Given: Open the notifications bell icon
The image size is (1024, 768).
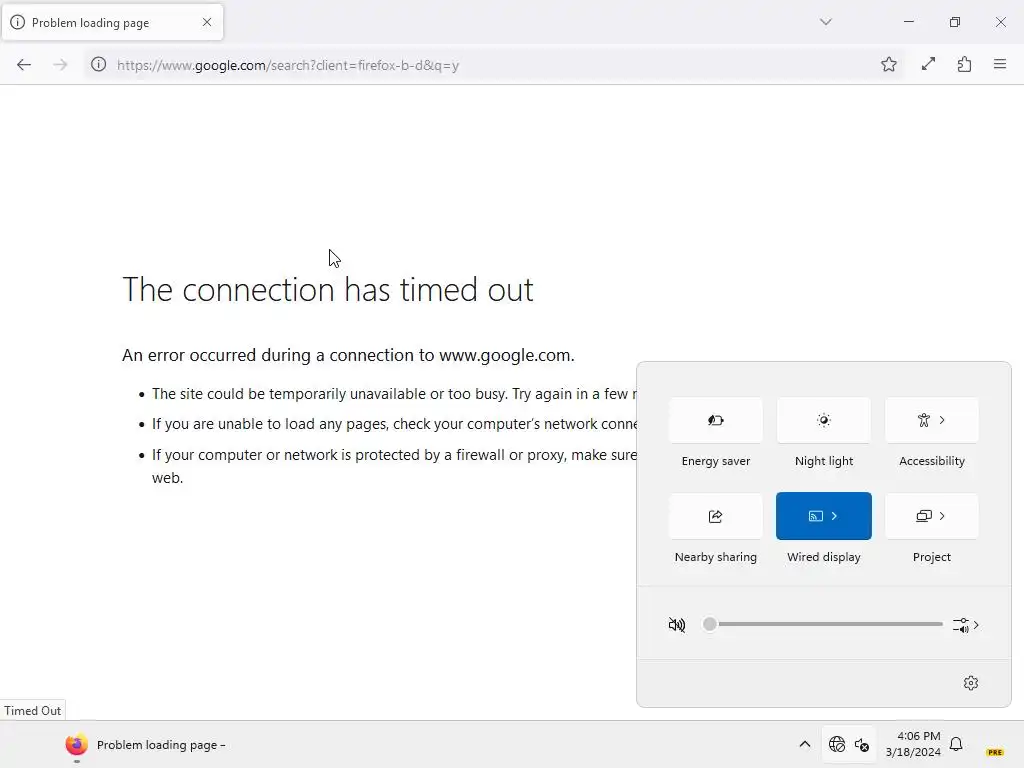Looking at the screenshot, I should [956, 744].
